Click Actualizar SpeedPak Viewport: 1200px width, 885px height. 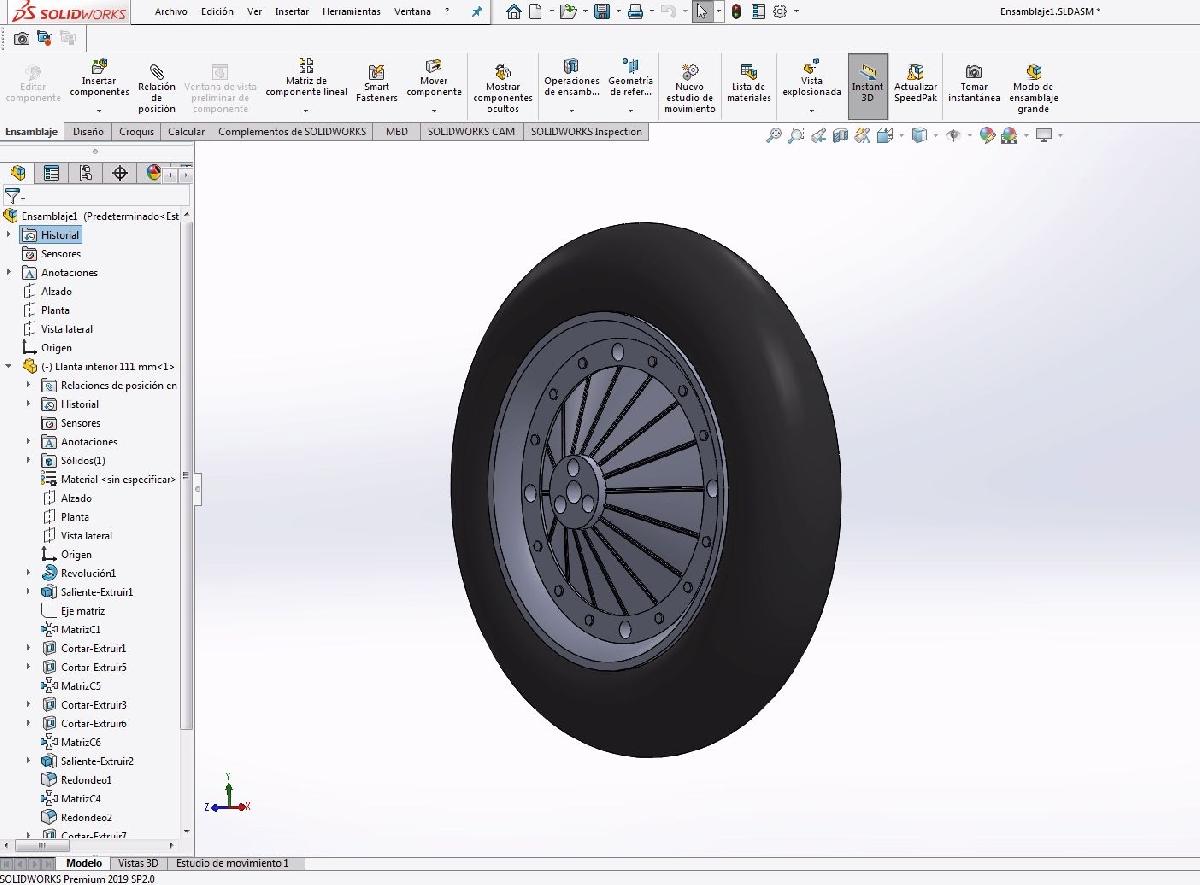click(x=915, y=84)
